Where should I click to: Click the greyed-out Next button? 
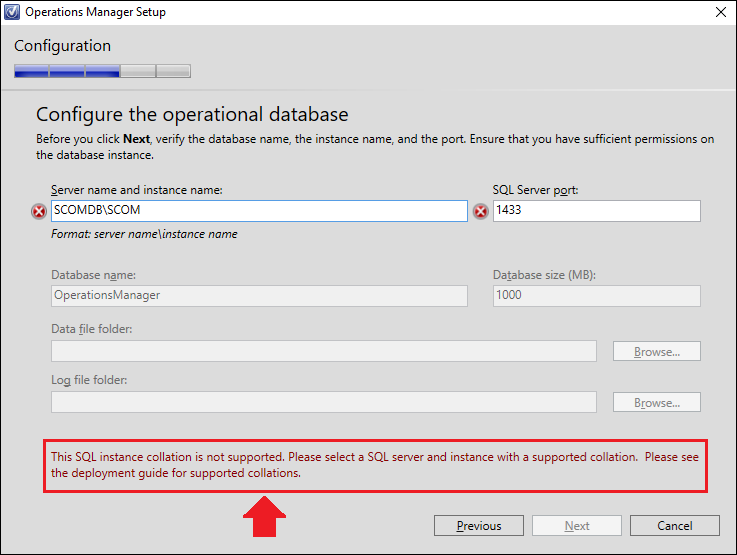(x=577, y=525)
